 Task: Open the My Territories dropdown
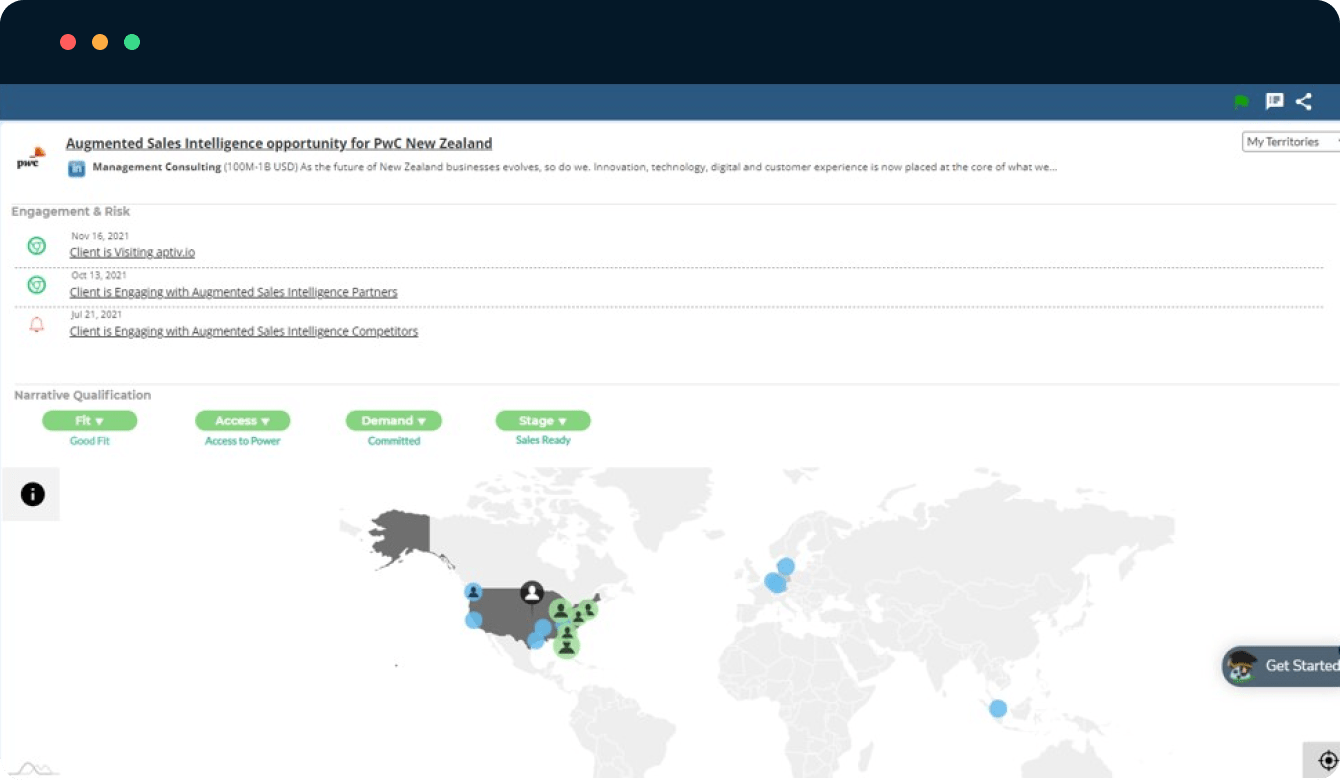click(1290, 142)
